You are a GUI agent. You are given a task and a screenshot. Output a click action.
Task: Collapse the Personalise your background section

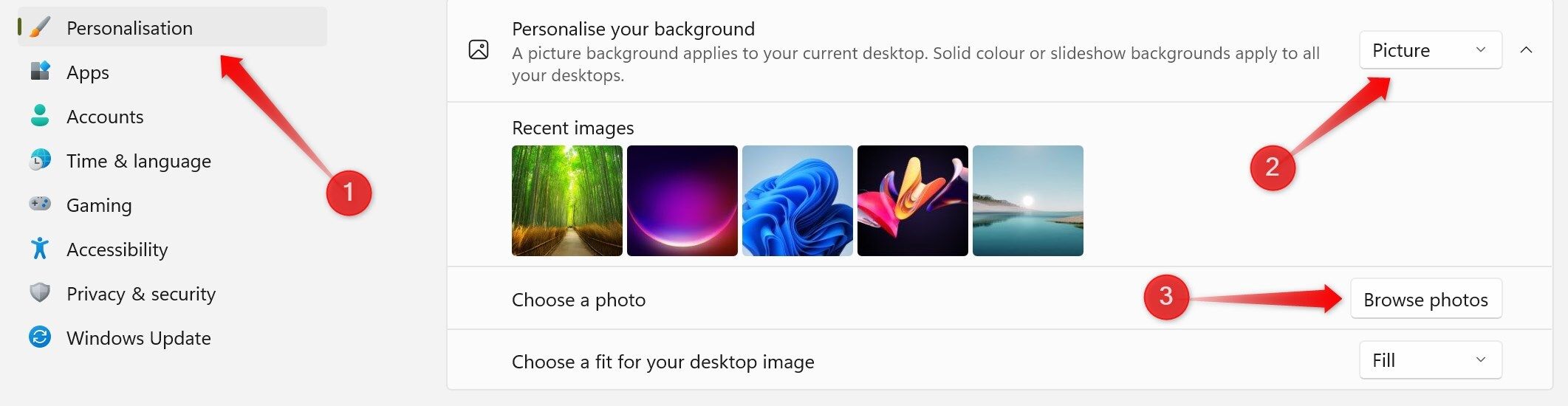coord(1527,50)
